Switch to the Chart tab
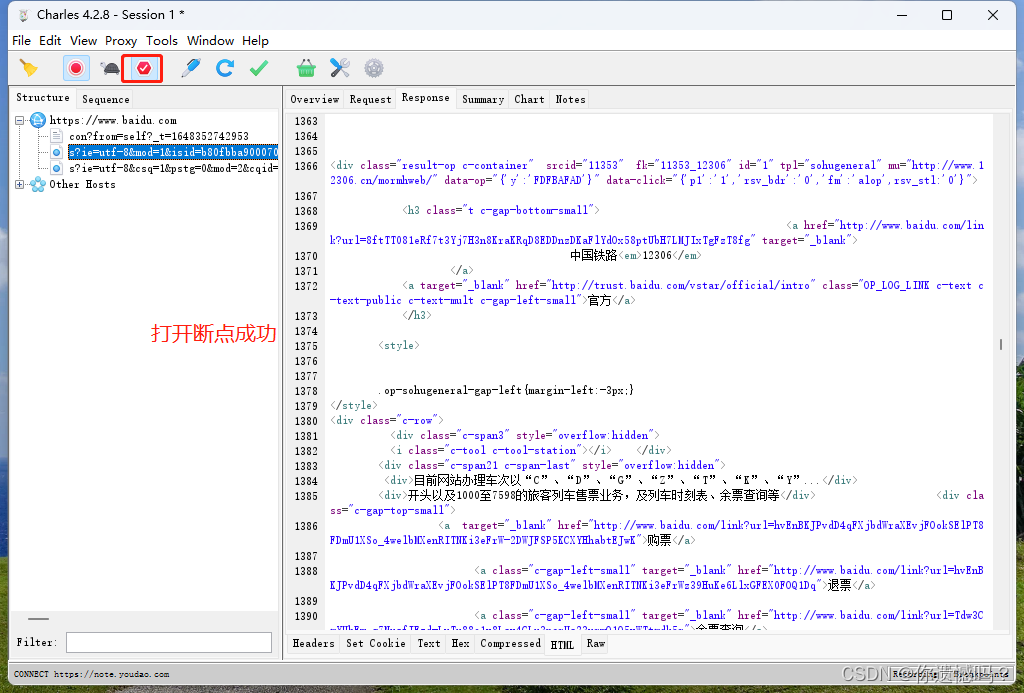Image resolution: width=1024 pixels, height=693 pixels. (x=529, y=99)
